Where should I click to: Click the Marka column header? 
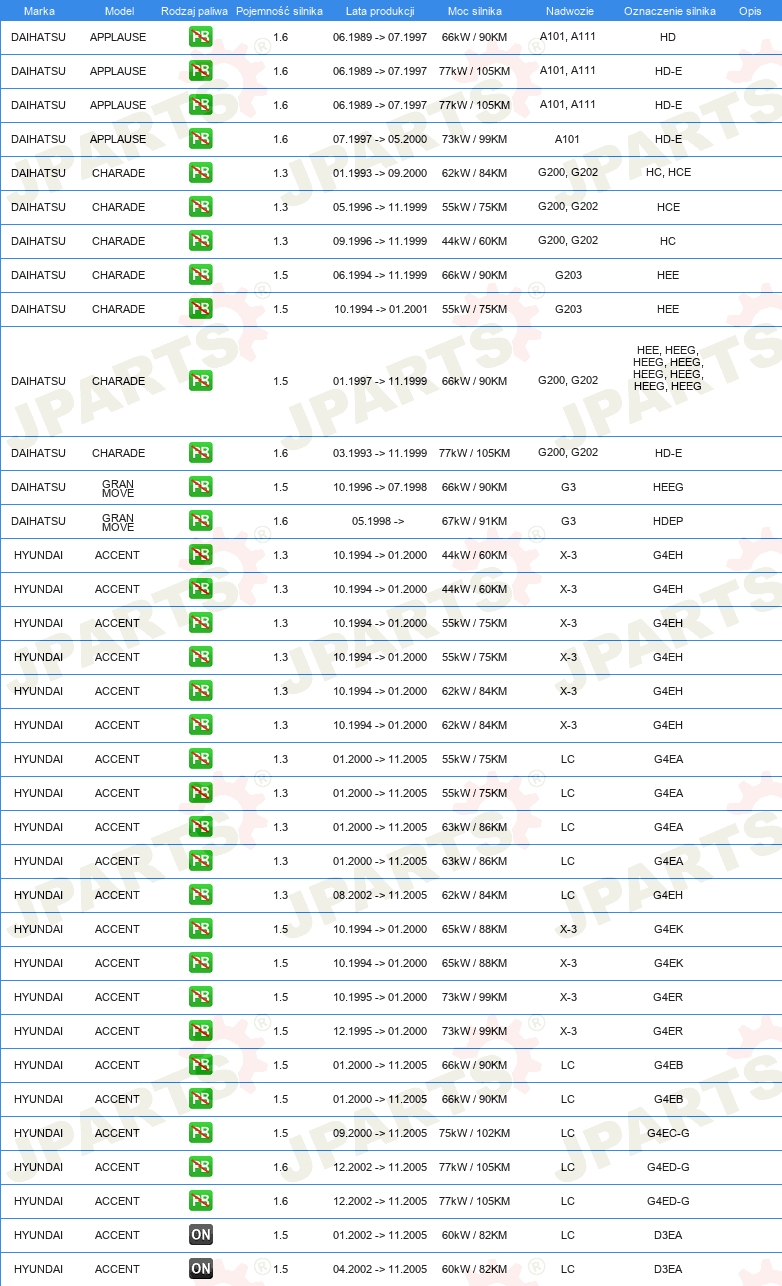[39, 10]
